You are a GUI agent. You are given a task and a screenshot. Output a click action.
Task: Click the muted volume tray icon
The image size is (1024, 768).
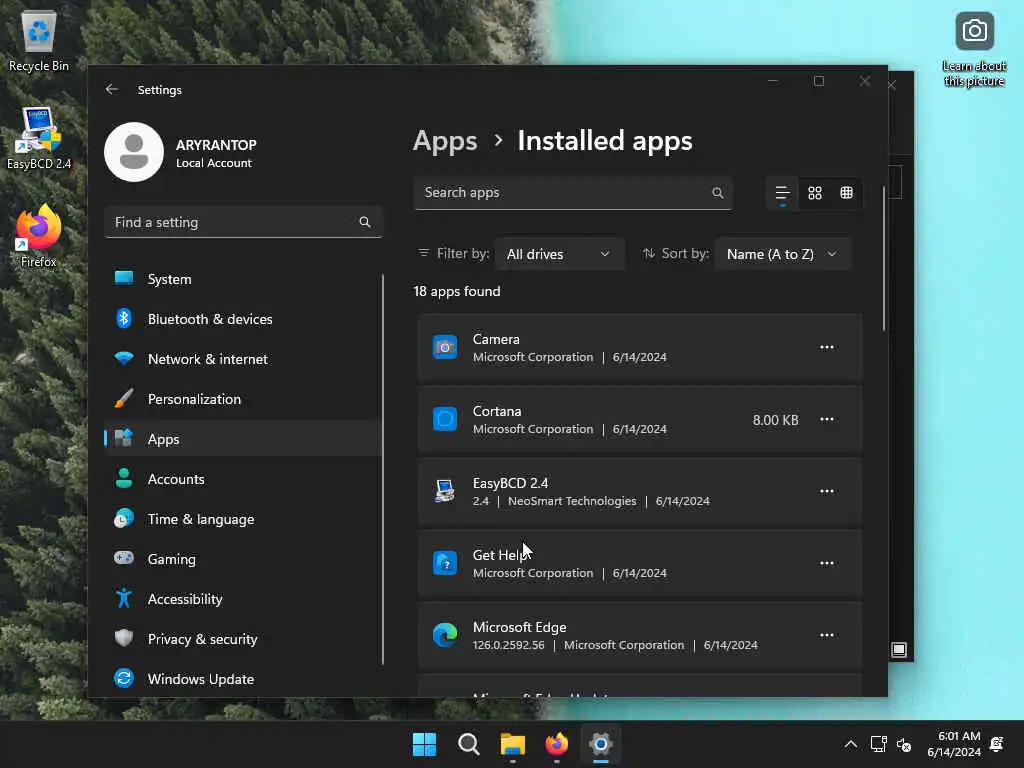coord(904,744)
